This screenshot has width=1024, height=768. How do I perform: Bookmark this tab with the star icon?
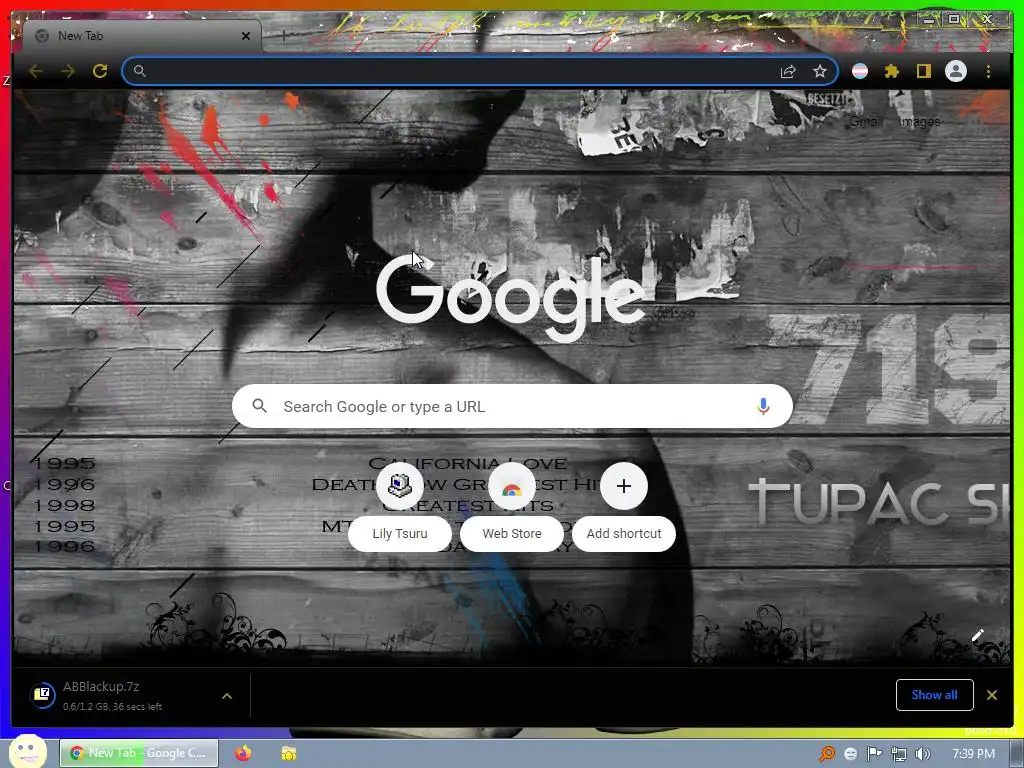coord(820,71)
